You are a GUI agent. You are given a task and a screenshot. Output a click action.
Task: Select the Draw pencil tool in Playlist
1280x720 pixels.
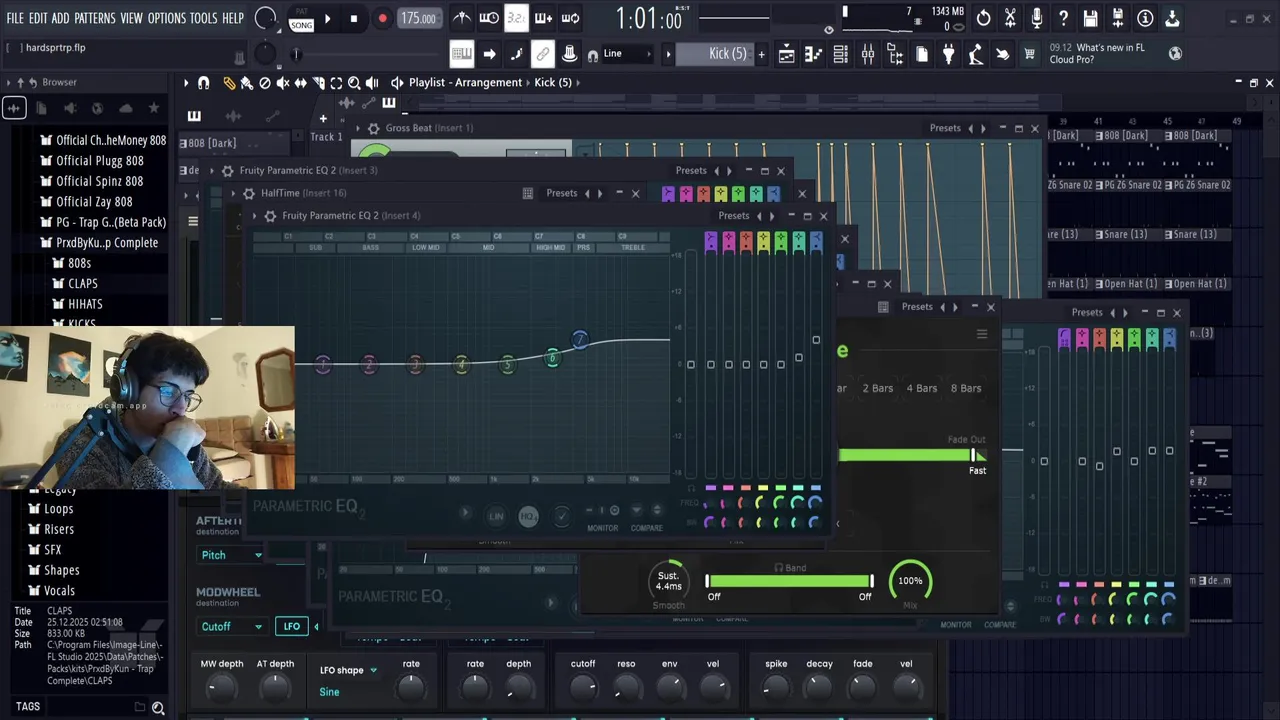pyautogui.click(x=229, y=83)
